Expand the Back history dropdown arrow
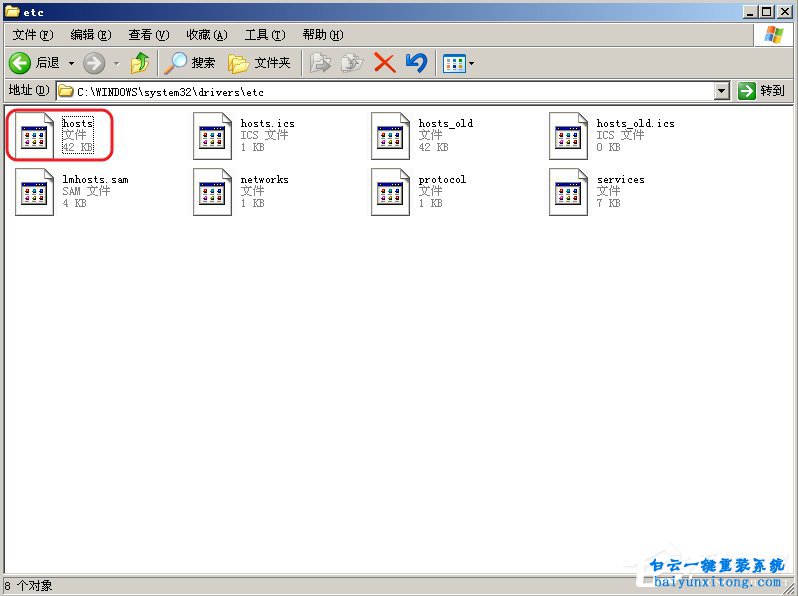Image resolution: width=798 pixels, height=596 pixels. pyautogui.click(x=71, y=63)
